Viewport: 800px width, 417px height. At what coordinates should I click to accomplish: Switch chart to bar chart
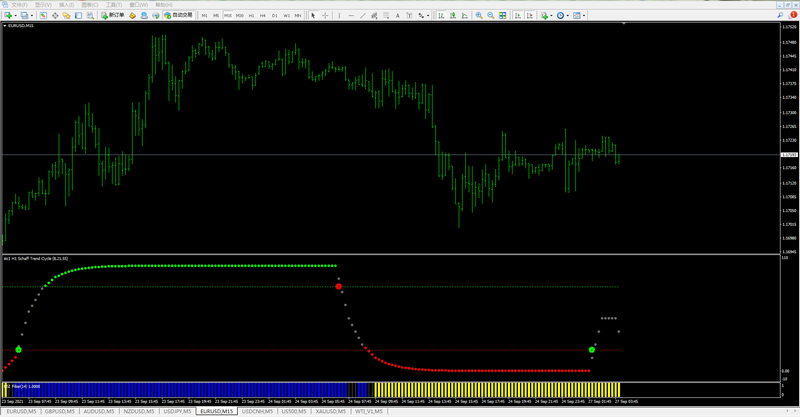click(x=441, y=16)
